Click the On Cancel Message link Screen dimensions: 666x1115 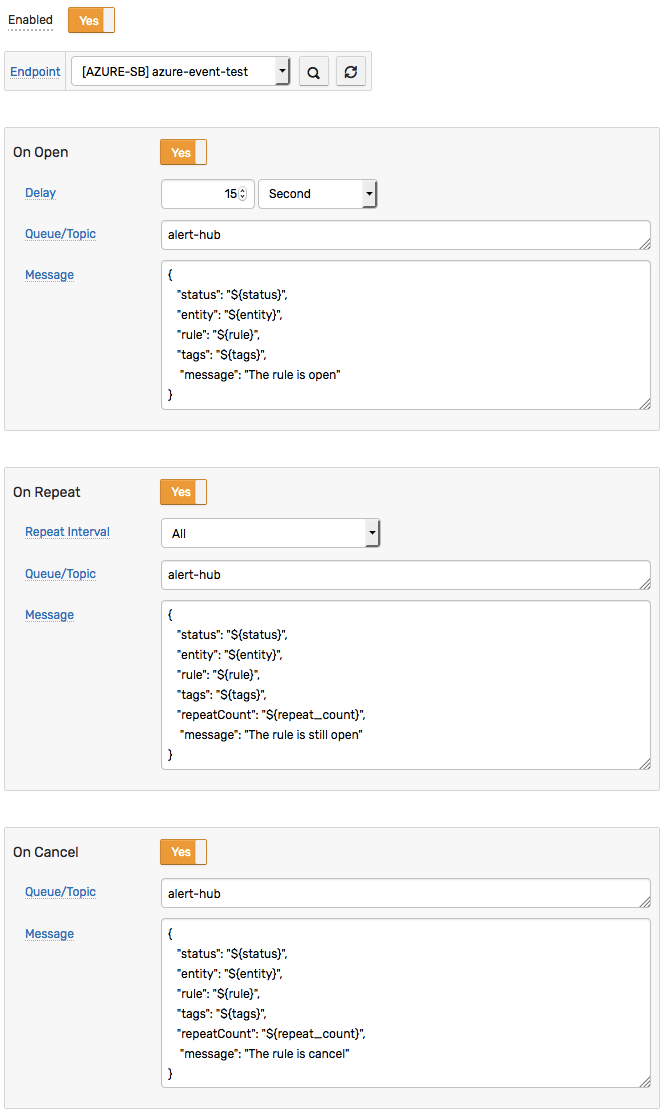coord(50,934)
